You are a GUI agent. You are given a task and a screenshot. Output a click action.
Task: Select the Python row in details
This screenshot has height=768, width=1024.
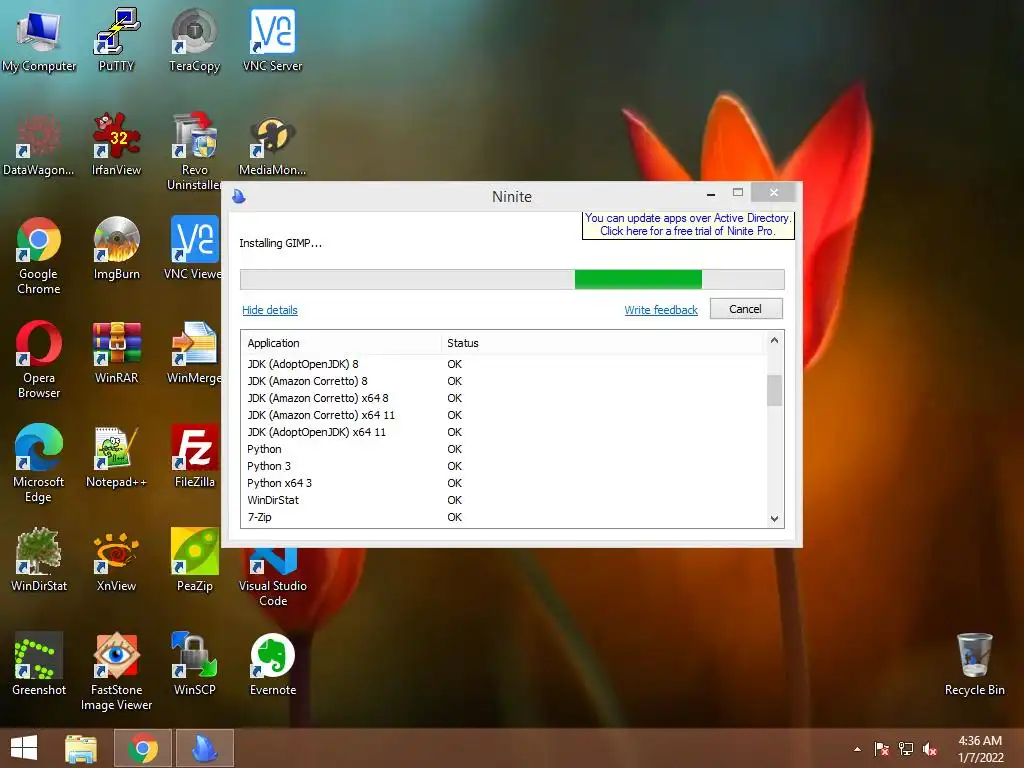click(x=504, y=449)
